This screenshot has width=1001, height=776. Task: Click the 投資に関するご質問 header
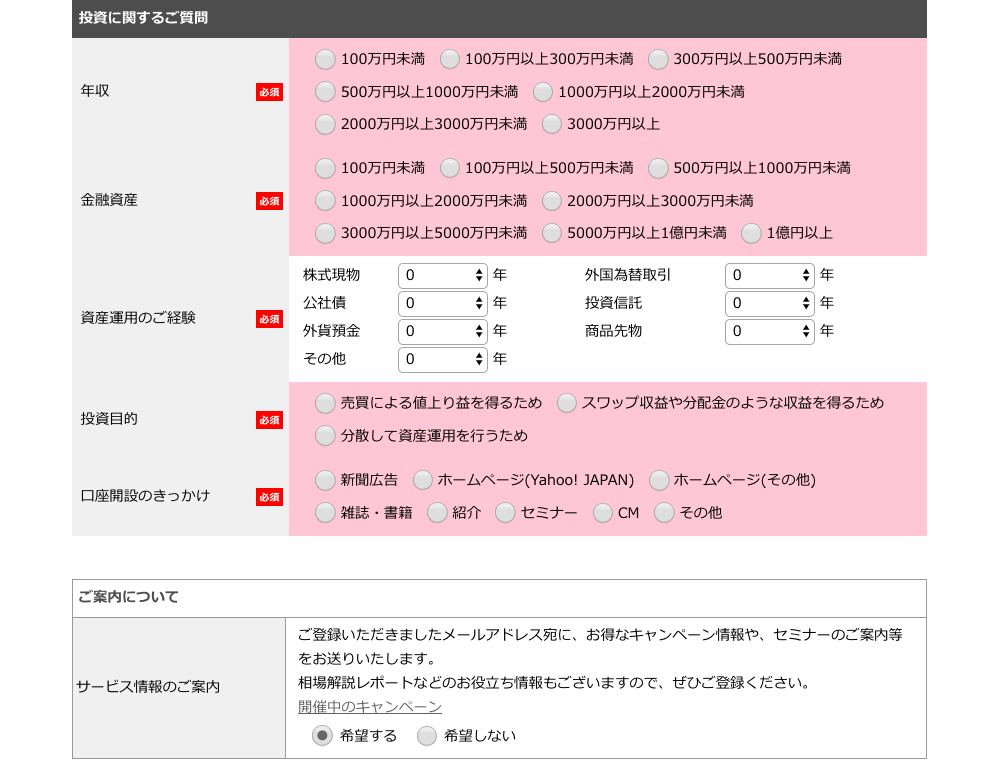click(144, 18)
